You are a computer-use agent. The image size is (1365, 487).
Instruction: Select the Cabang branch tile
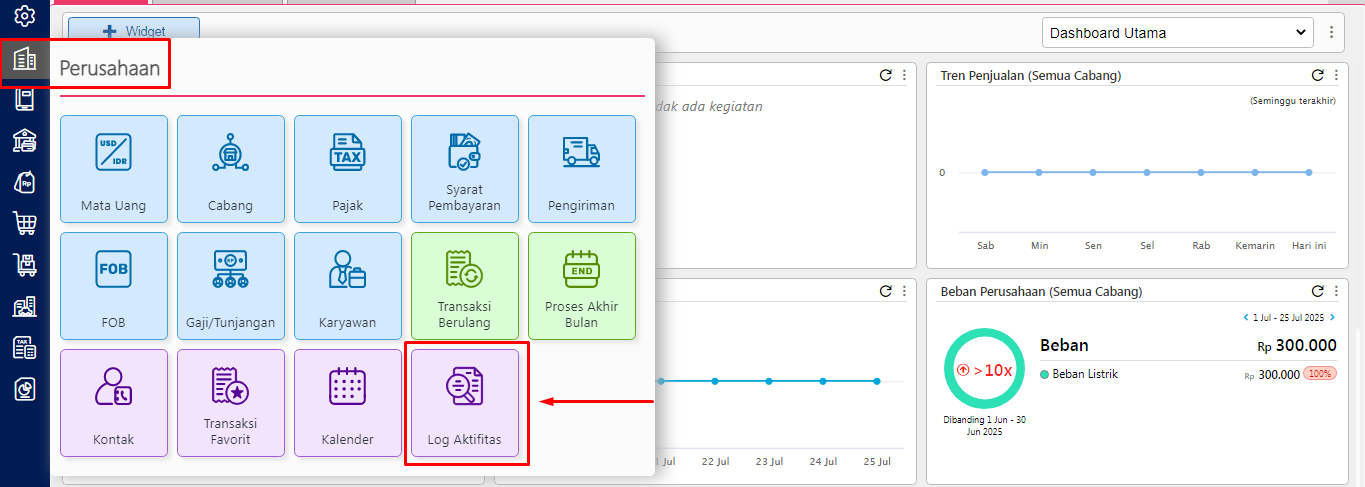230,168
